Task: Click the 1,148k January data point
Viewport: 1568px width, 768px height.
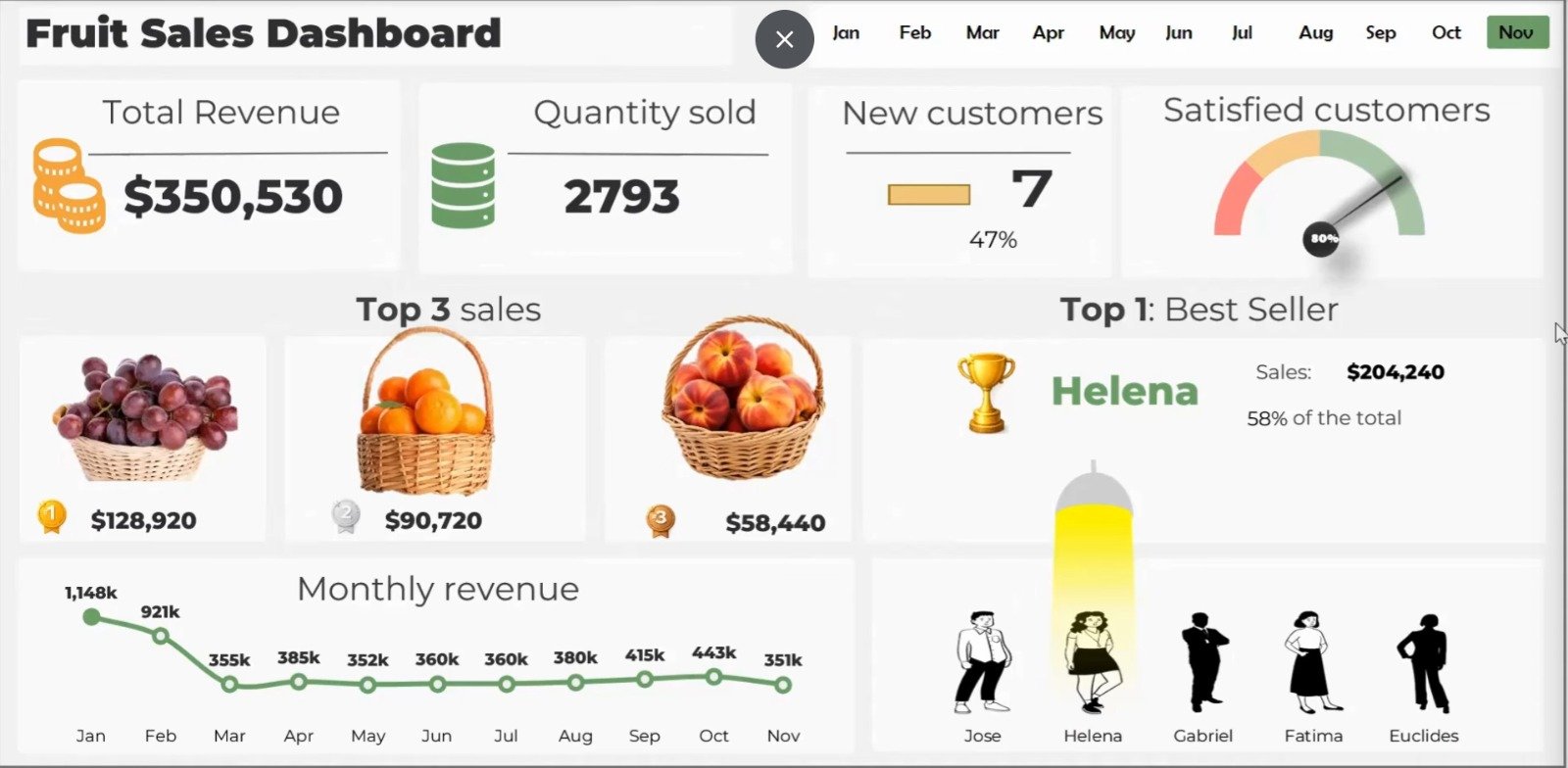Action: tap(91, 616)
